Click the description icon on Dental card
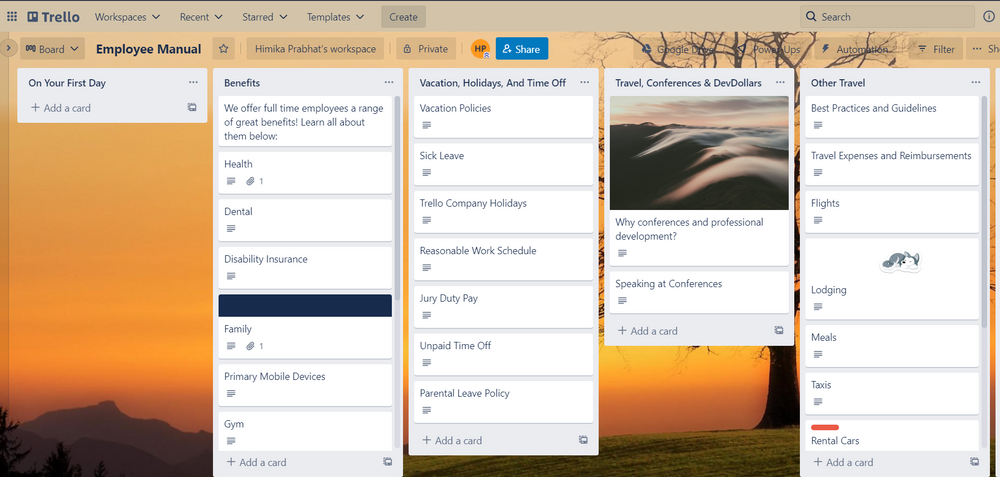The width and height of the screenshot is (1000, 477). (231, 228)
